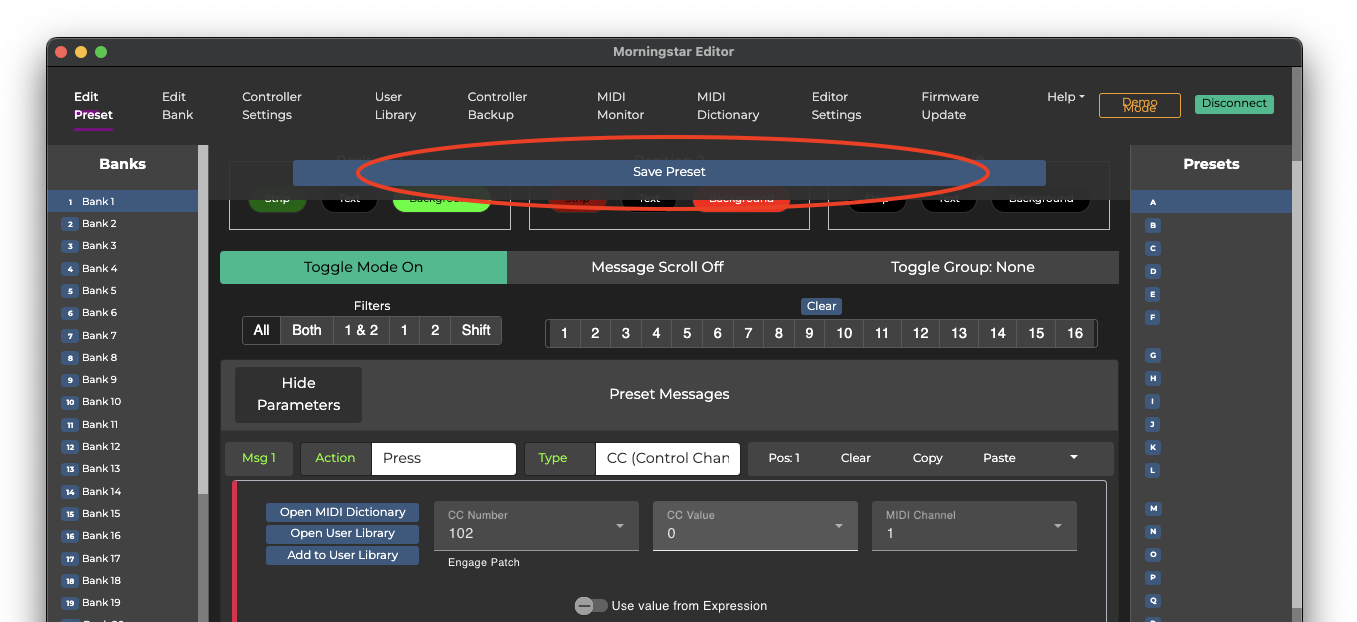Select preset F in Presets list
This screenshot has width=1357, height=622.
tap(1153, 317)
